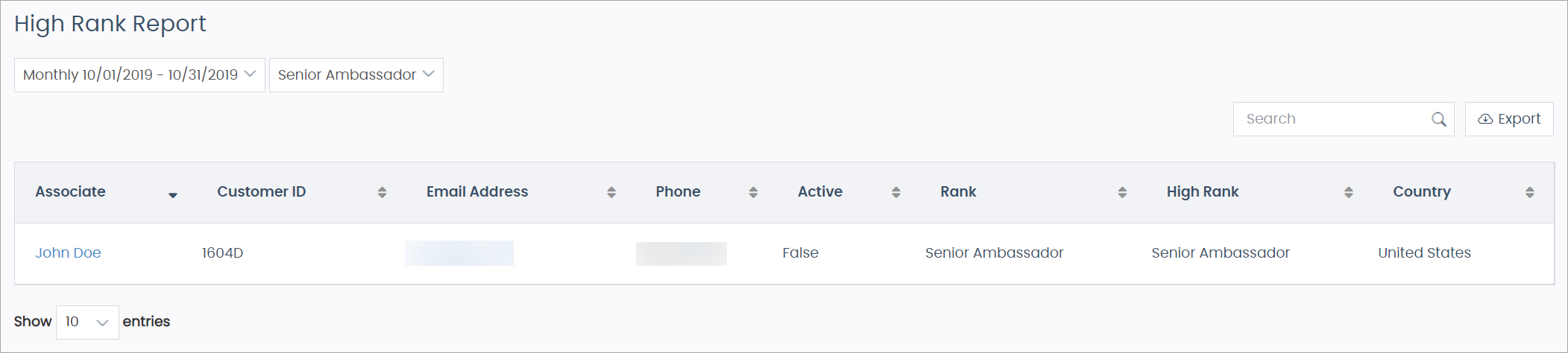Click the Associate column header
Screen dimensions: 1568x353
coord(70,192)
